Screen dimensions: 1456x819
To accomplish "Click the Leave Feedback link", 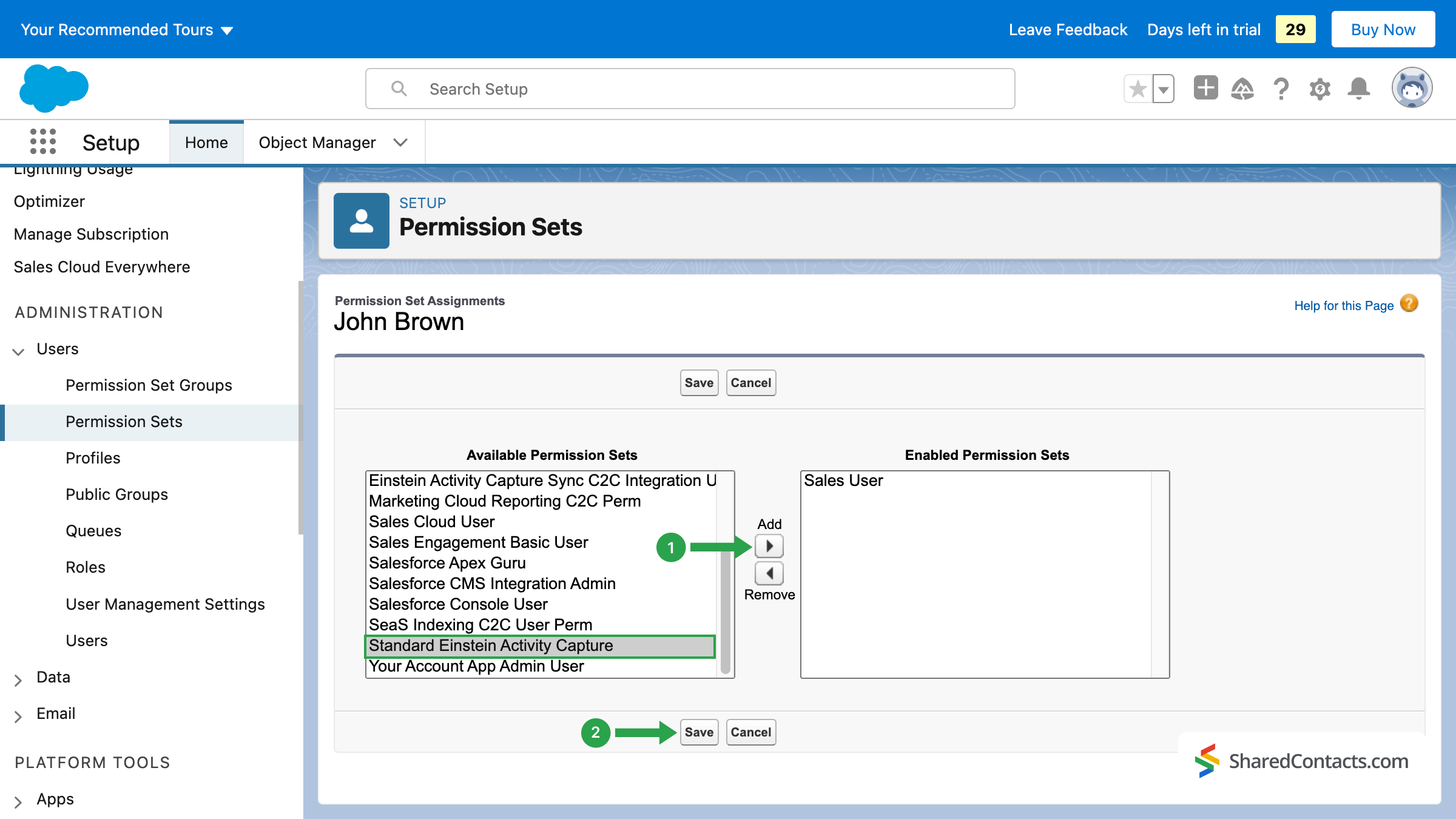I will click(x=1068, y=30).
